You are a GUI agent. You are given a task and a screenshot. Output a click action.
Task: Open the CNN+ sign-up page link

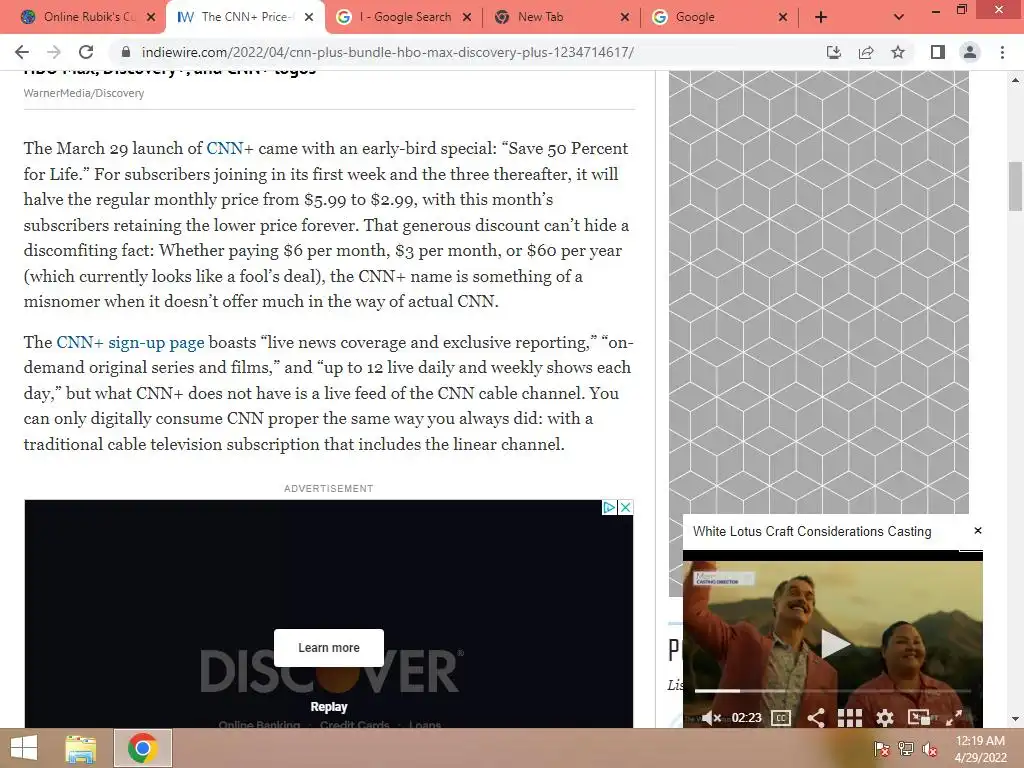(130, 342)
